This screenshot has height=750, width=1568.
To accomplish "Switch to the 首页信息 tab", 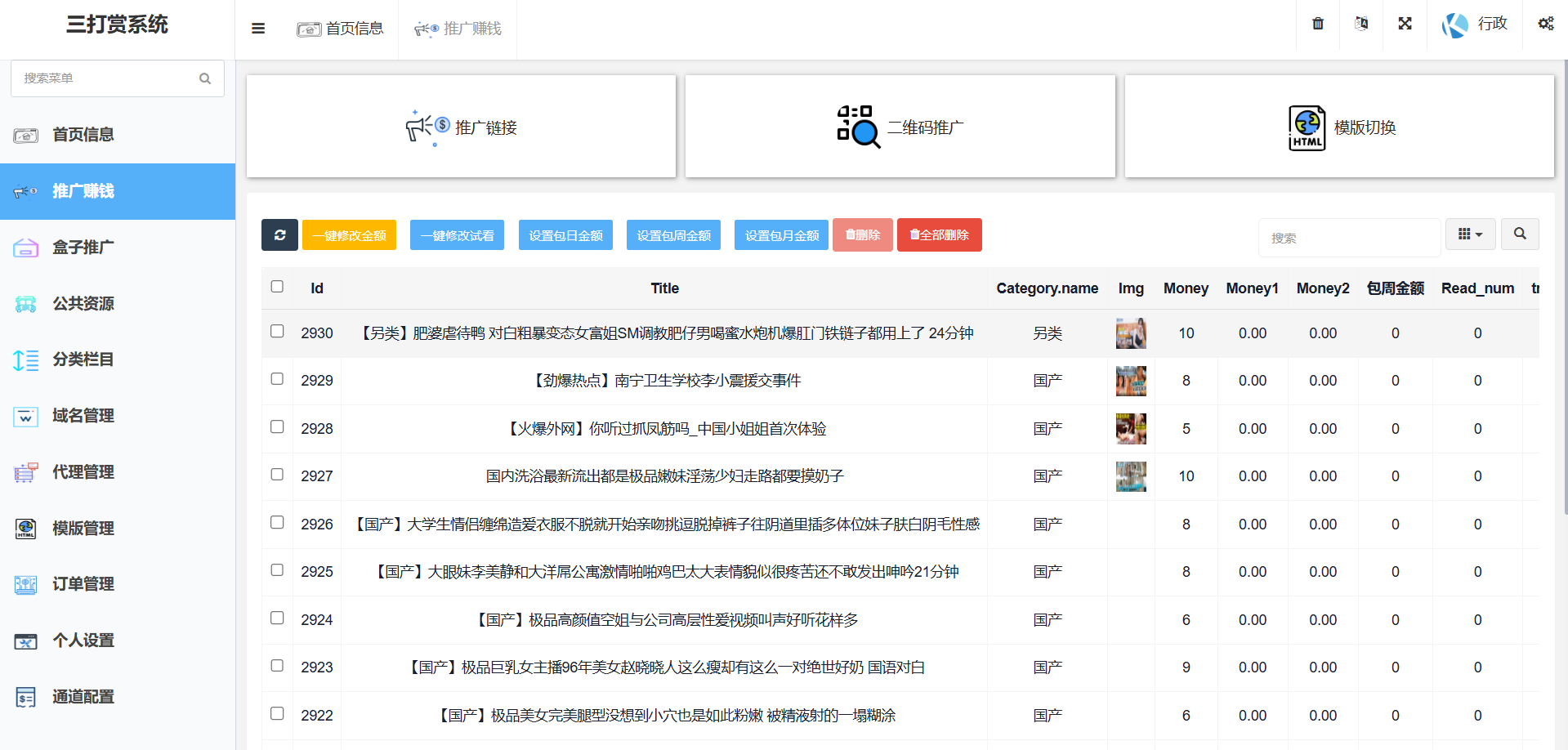I will tap(340, 29).
